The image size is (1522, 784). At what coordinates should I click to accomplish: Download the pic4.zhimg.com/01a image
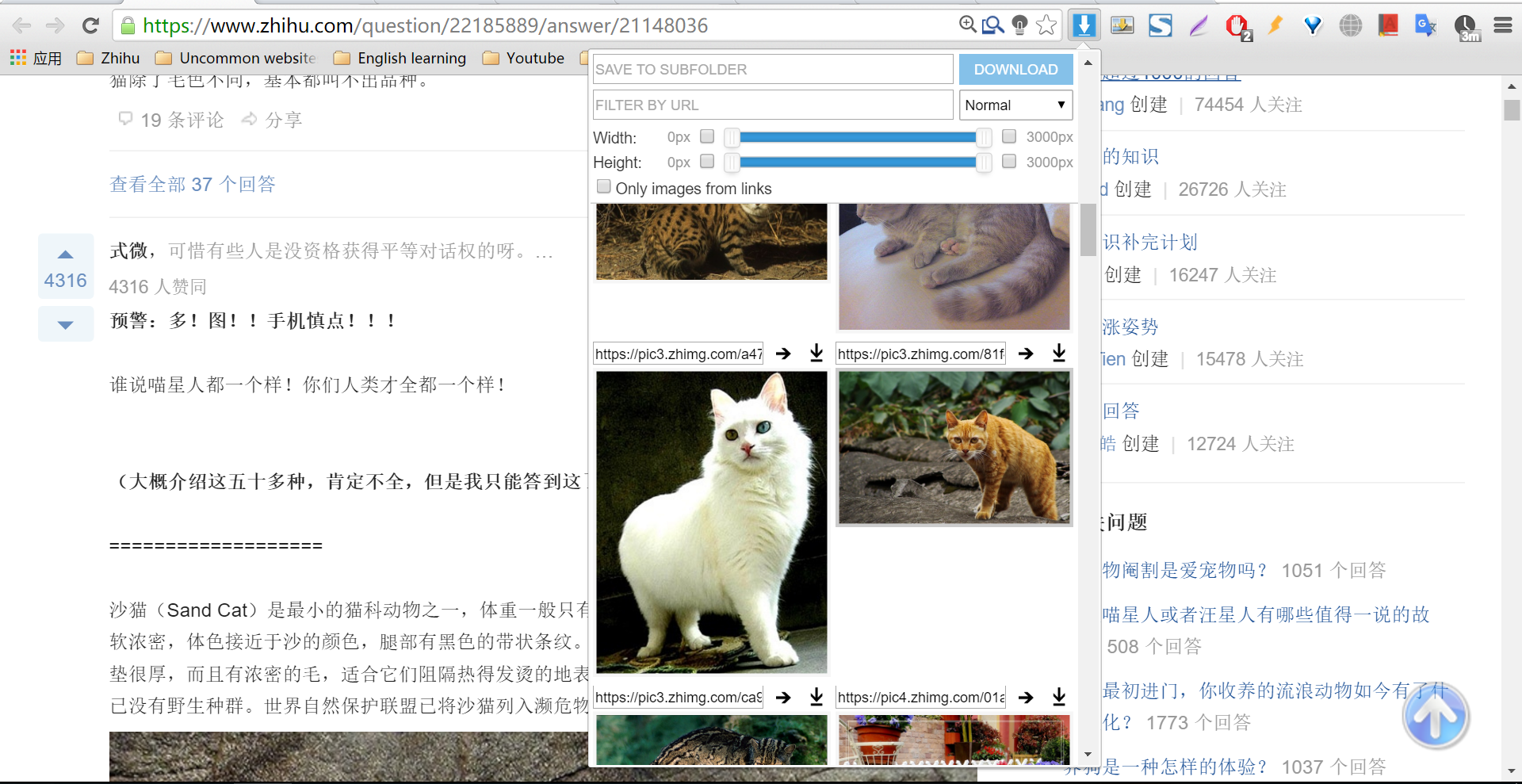[1059, 697]
